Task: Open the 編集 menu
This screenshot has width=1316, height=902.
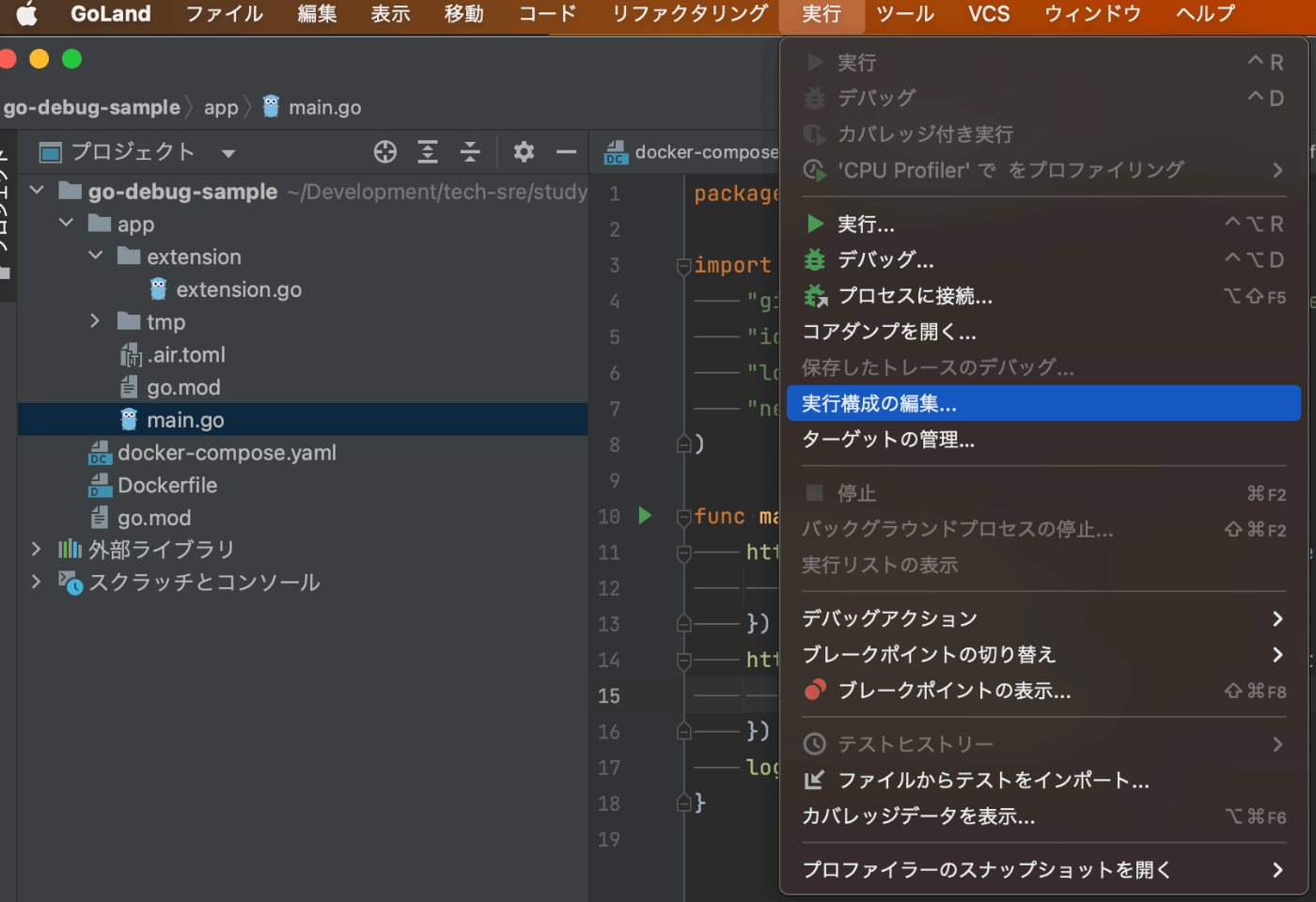Action: [317, 13]
